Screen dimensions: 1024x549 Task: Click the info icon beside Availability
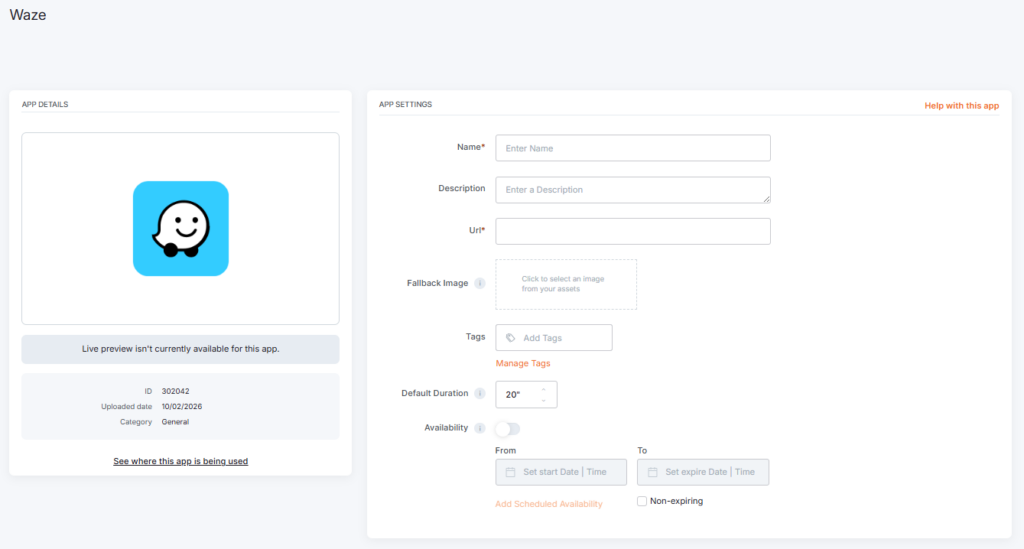point(480,428)
